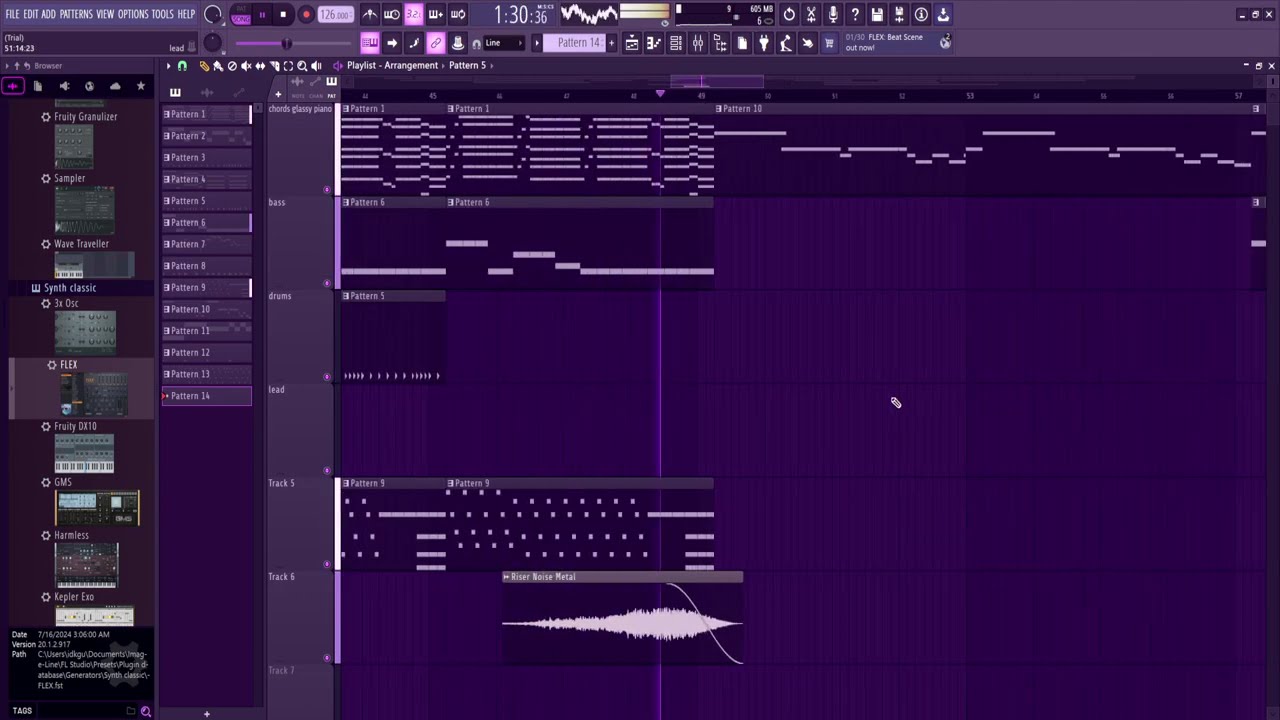1280x720 pixels.
Task: Expand the Synth classic folder
Action: pyautogui.click(x=70, y=288)
